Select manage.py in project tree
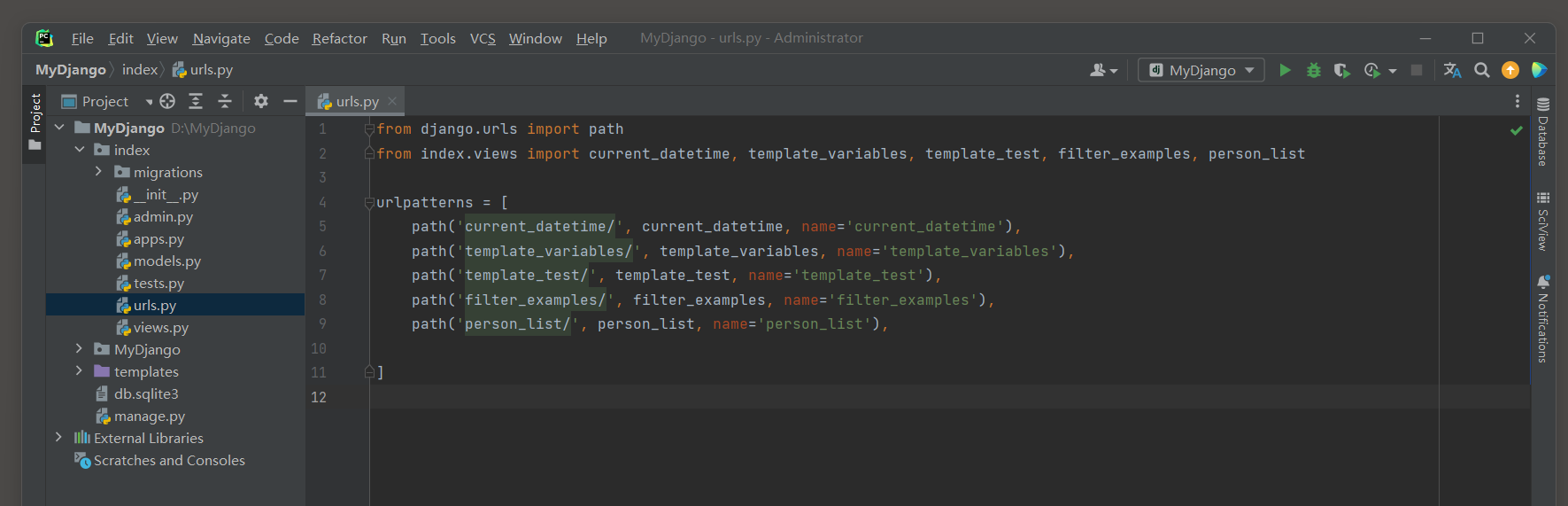 141,416
